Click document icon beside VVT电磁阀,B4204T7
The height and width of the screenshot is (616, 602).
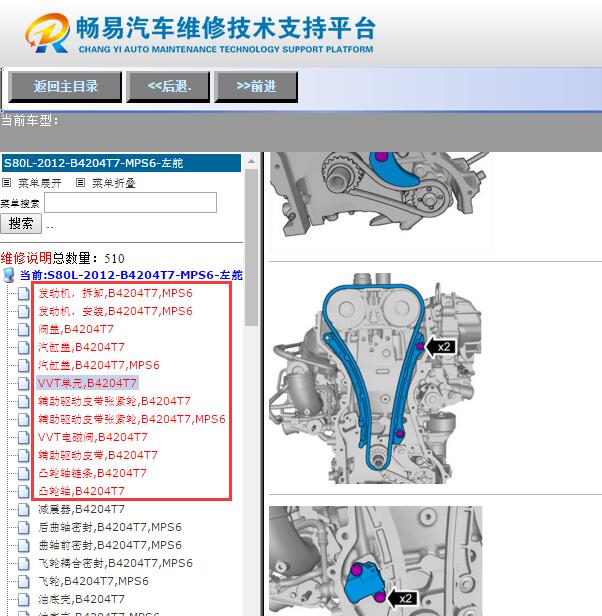(x=24, y=438)
